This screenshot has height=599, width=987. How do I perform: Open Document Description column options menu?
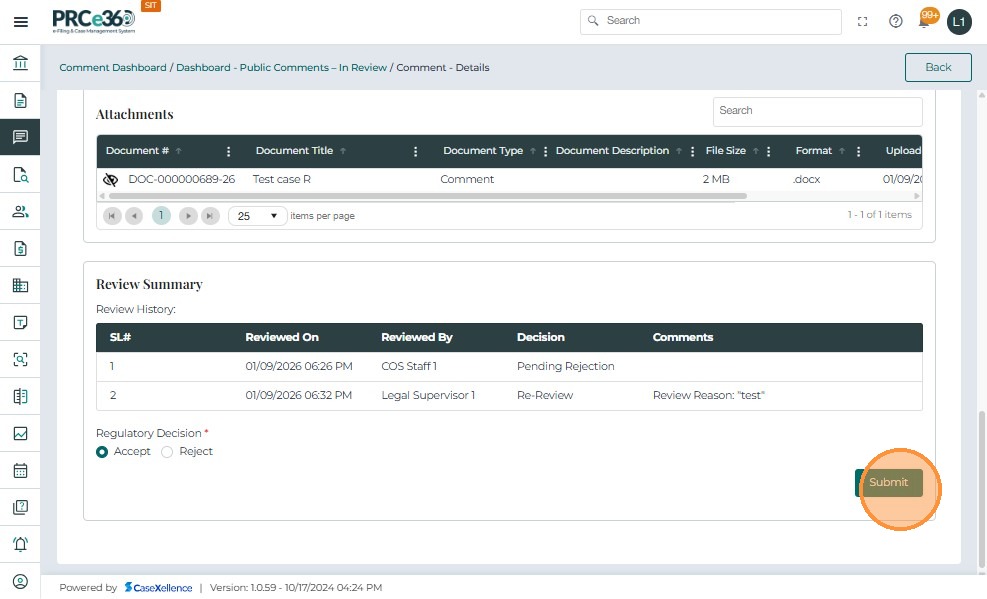point(692,152)
